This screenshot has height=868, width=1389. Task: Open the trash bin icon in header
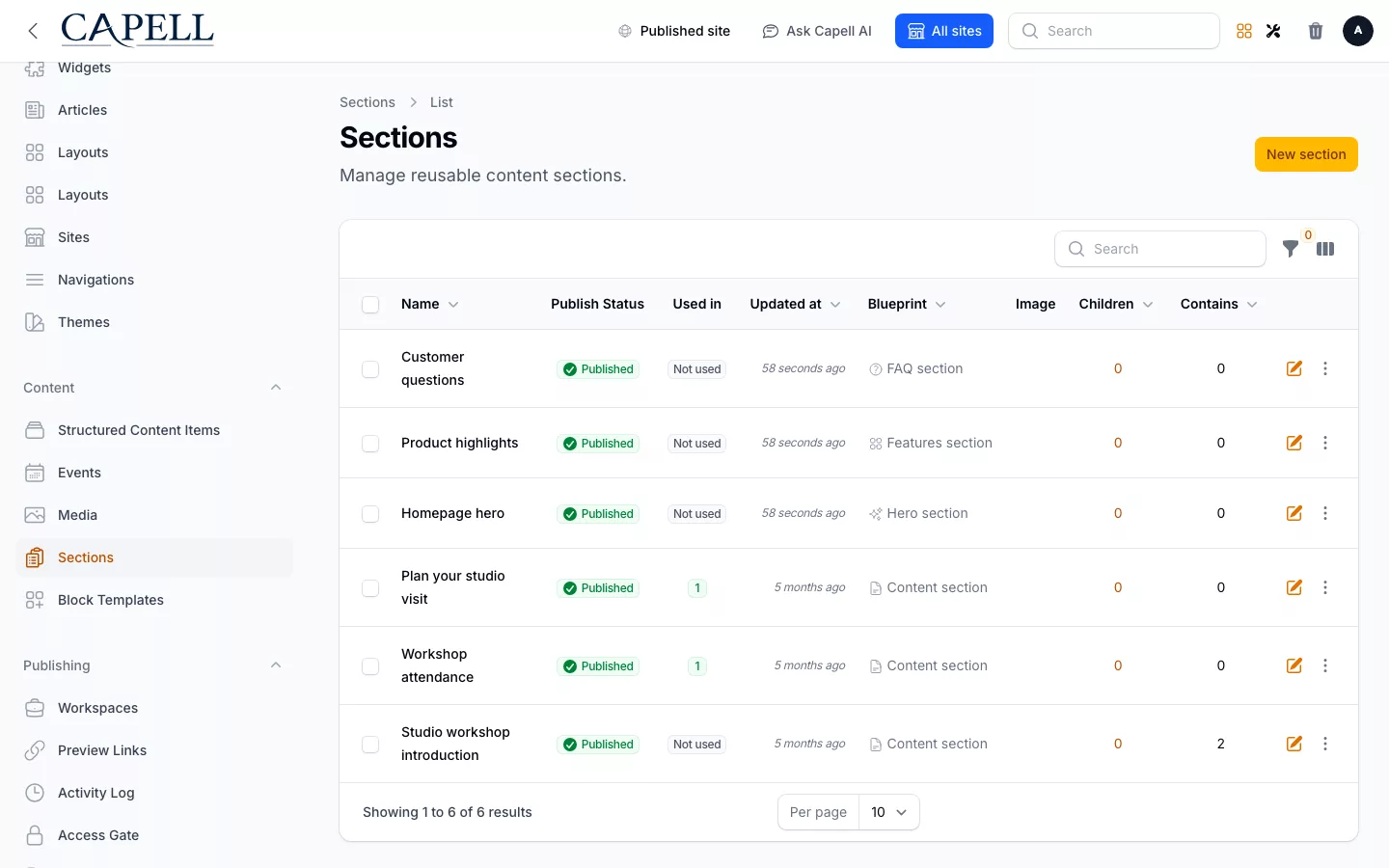click(x=1316, y=31)
